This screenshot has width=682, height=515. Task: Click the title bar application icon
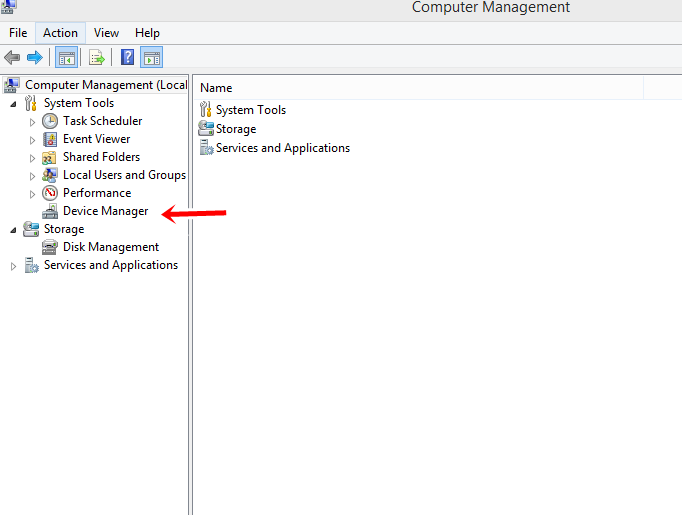point(8,6)
